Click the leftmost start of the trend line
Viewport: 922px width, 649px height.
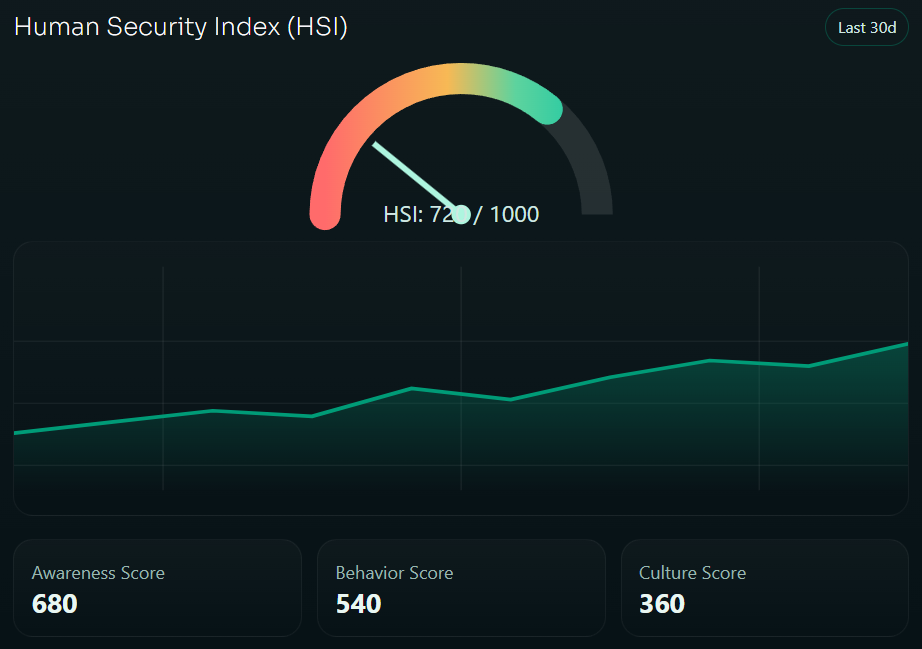16,432
